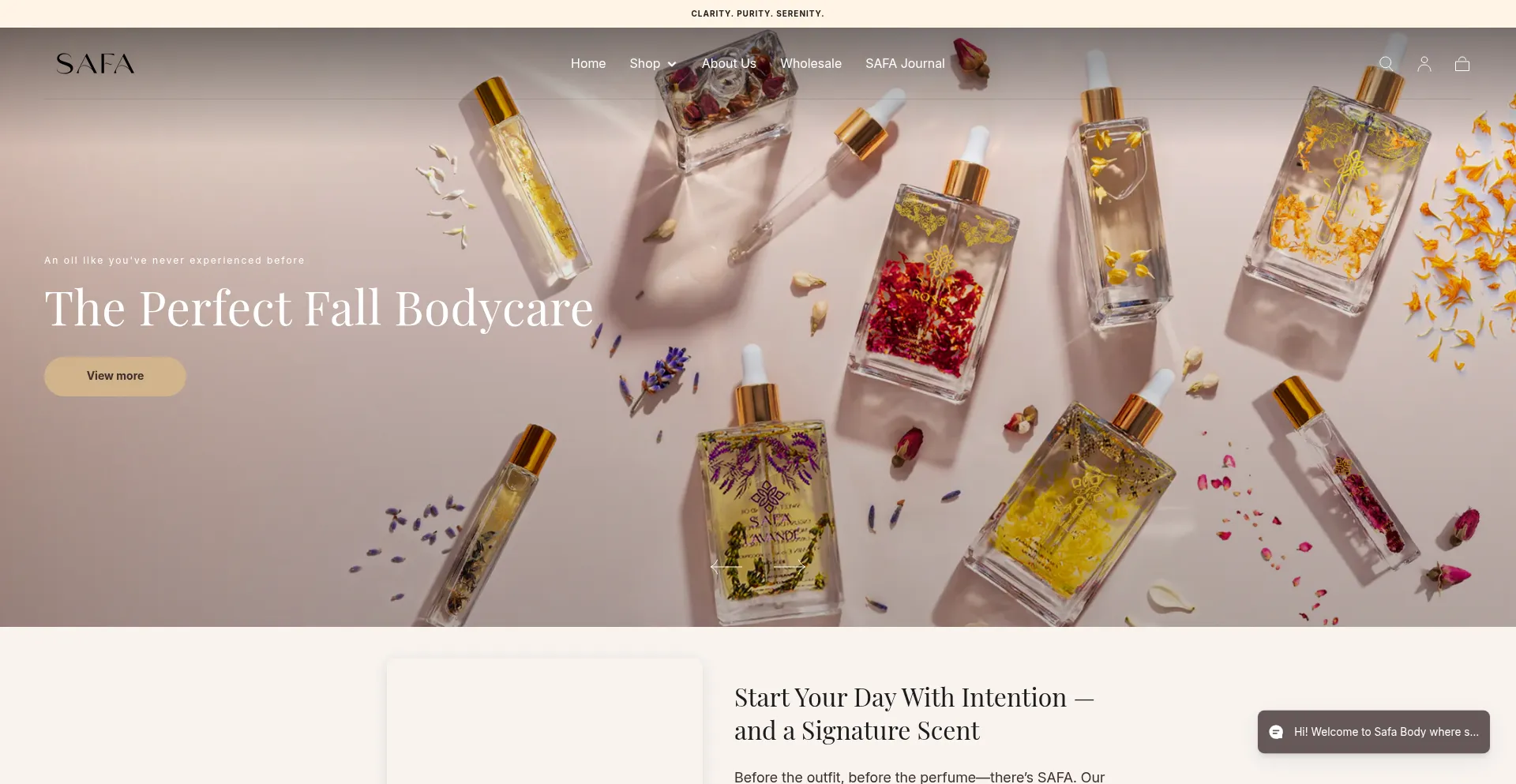Click the 'Clarity. Purity. Serenity.' announcement bar

click(x=758, y=13)
